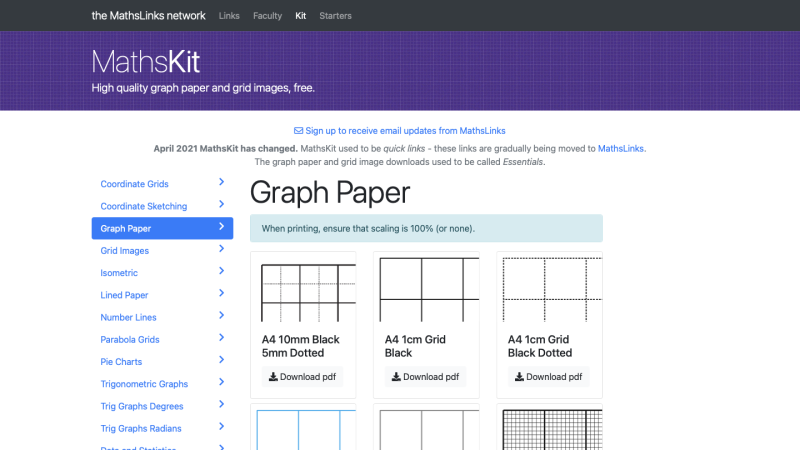Screen dimensions: 800x450
Task: Click the envelope icon beside Sign up
Action: [298, 131]
